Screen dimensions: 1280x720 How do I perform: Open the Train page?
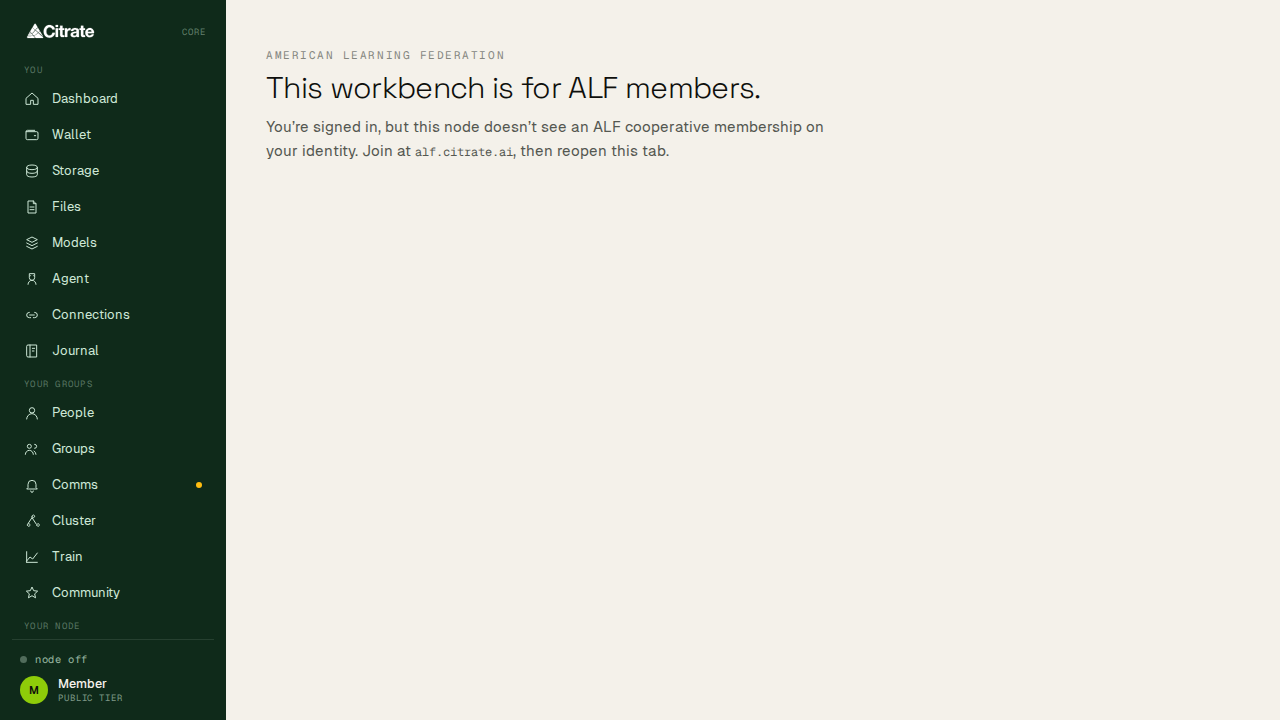[113, 557]
